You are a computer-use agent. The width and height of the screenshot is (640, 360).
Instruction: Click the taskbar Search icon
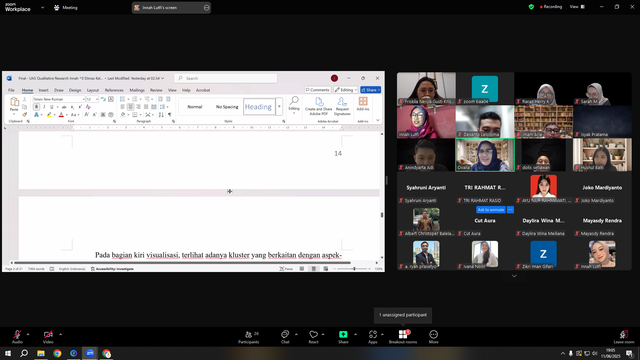tap(24, 353)
